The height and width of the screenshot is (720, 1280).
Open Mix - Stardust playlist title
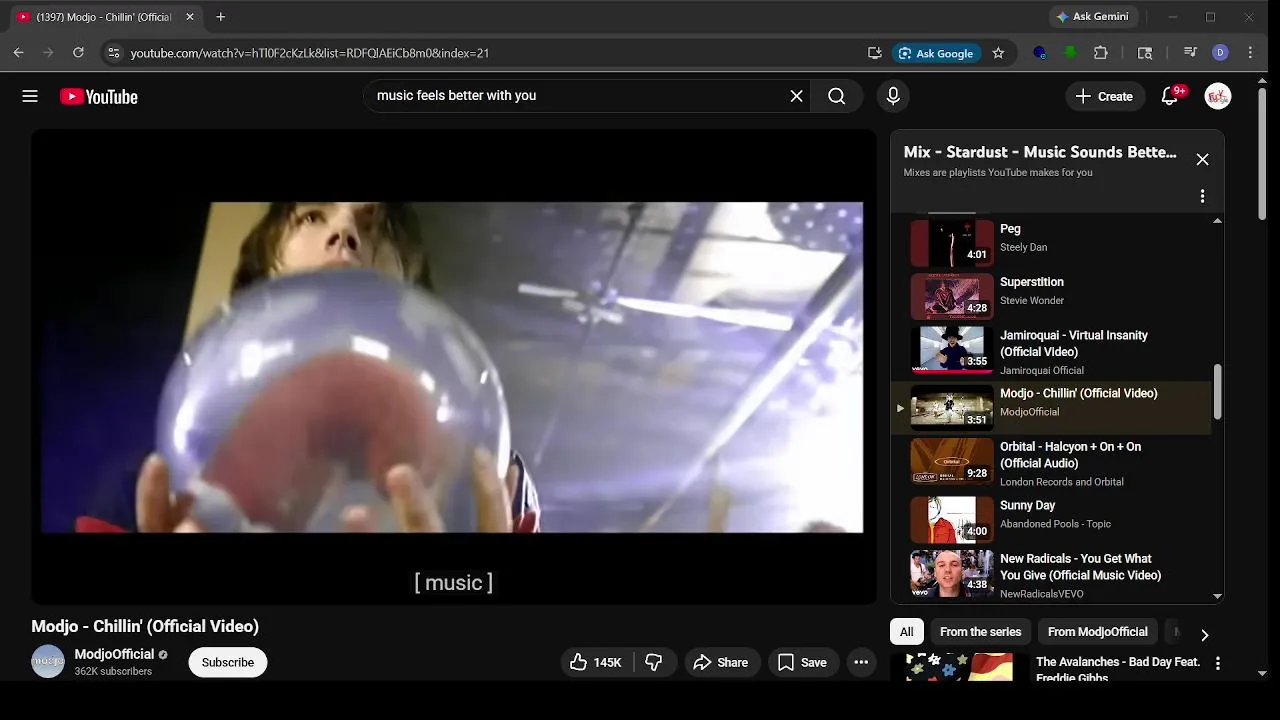(x=1040, y=152)
